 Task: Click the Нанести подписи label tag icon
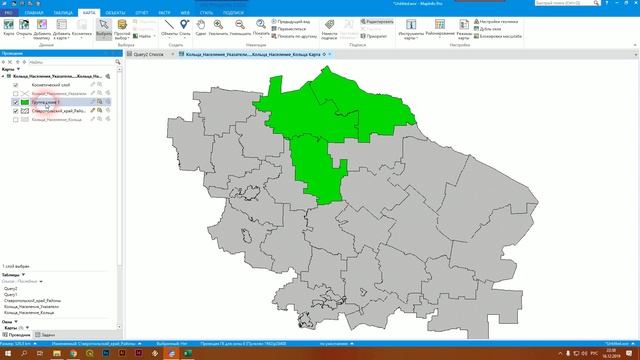[x=329, y=25]
